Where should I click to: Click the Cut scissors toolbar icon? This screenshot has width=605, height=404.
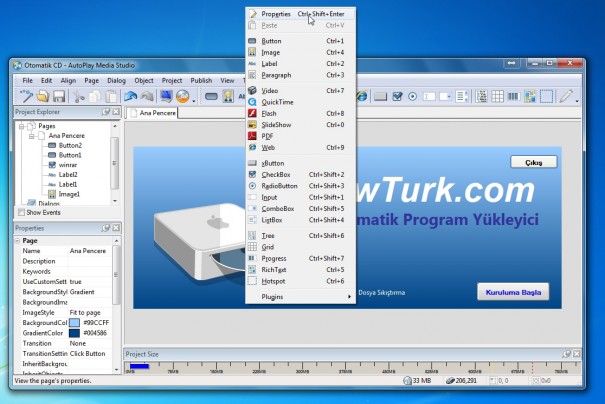[79, 96]
